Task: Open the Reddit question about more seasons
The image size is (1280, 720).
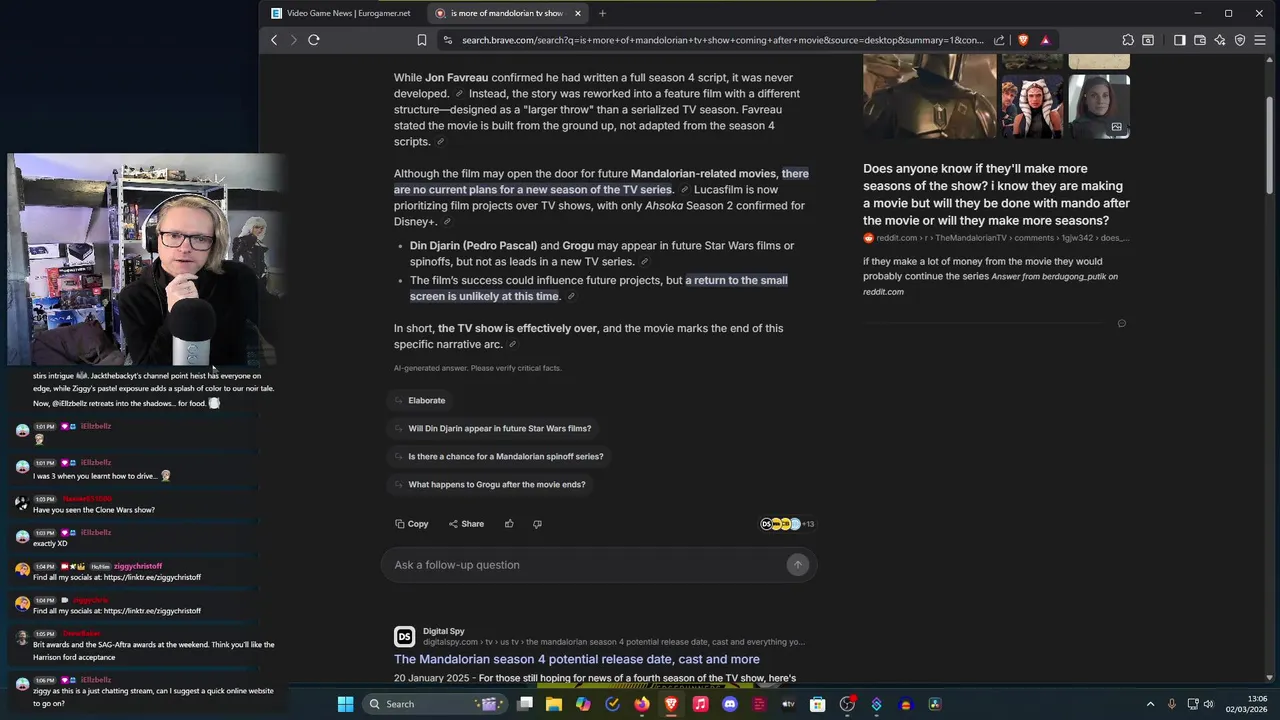Action: 996,194
